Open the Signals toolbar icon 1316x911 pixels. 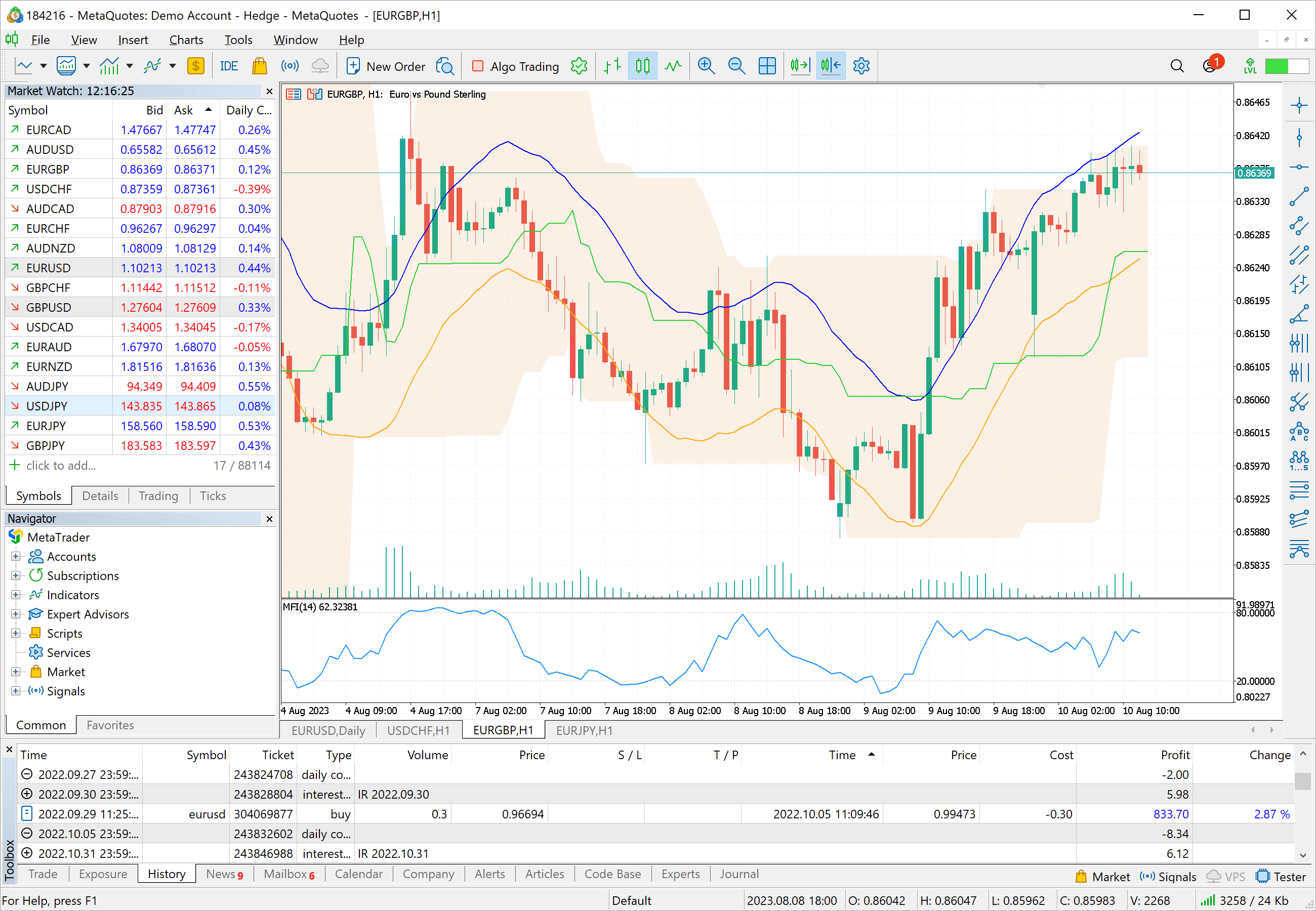(290, 66)
